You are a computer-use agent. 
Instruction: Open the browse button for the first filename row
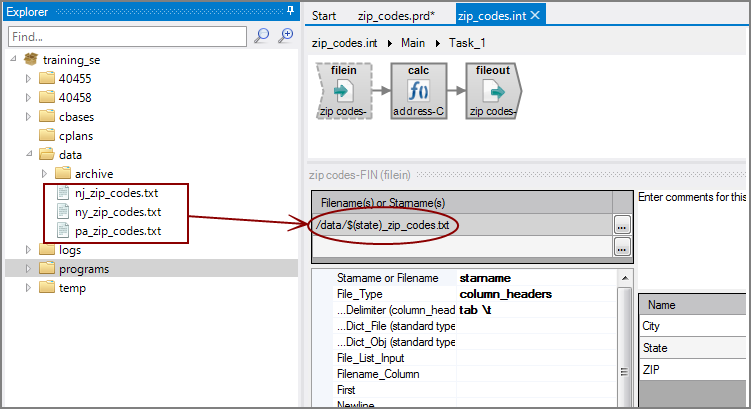pyautogui.click(x=622, y=225)
